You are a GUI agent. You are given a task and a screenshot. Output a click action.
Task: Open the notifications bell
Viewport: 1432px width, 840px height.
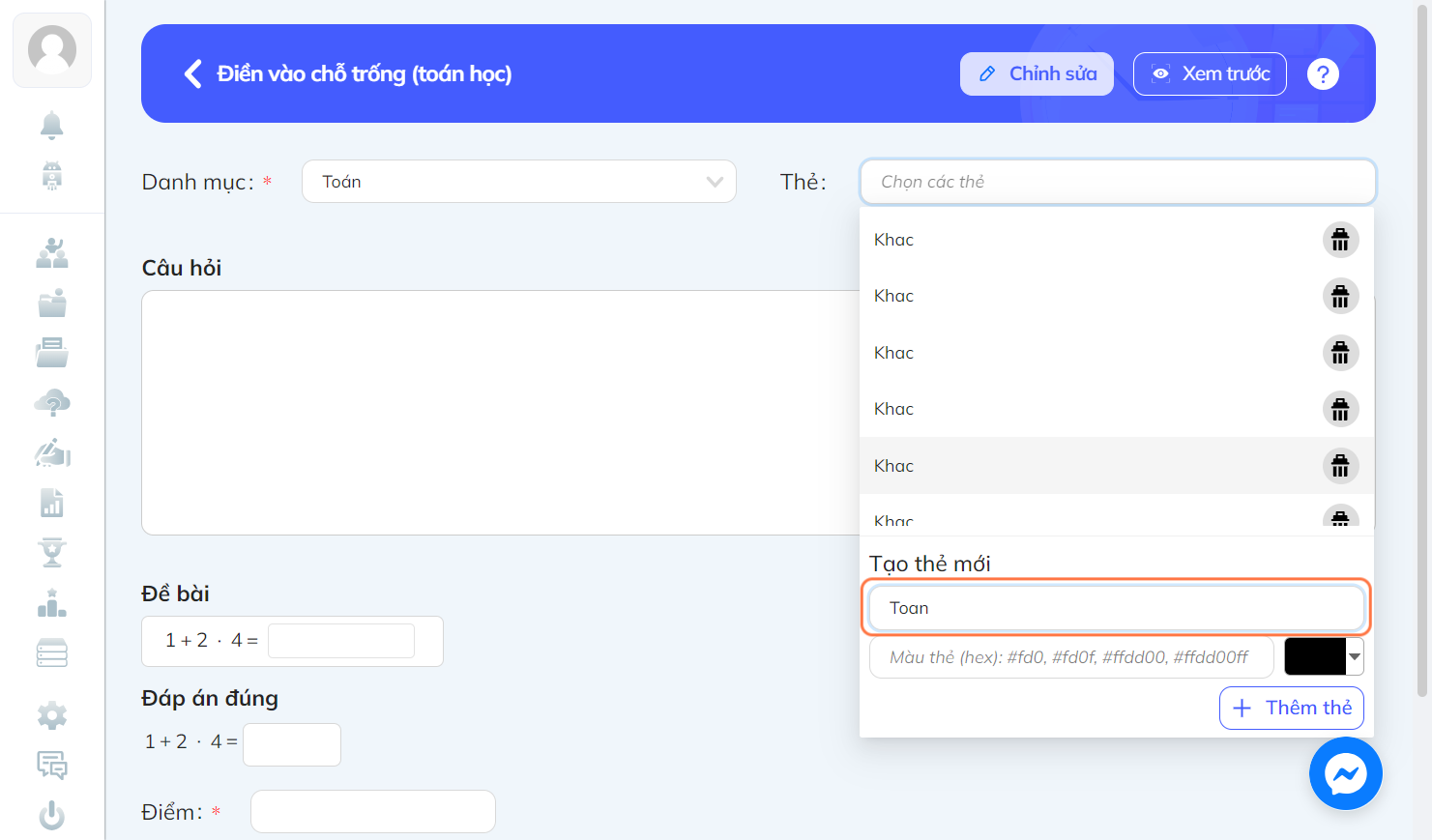52,126
